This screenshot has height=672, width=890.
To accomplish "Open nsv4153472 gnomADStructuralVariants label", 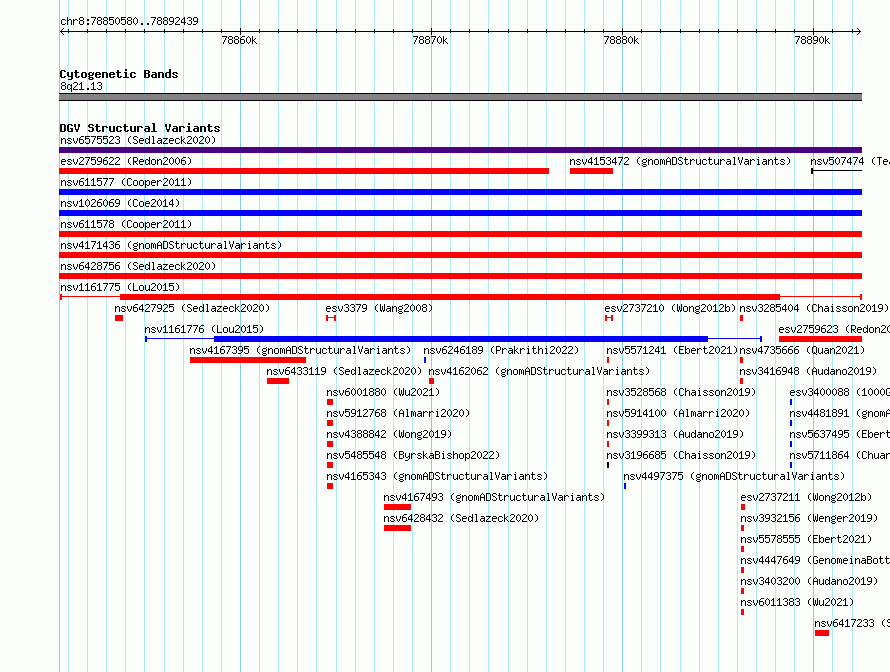I will (680, 161).
